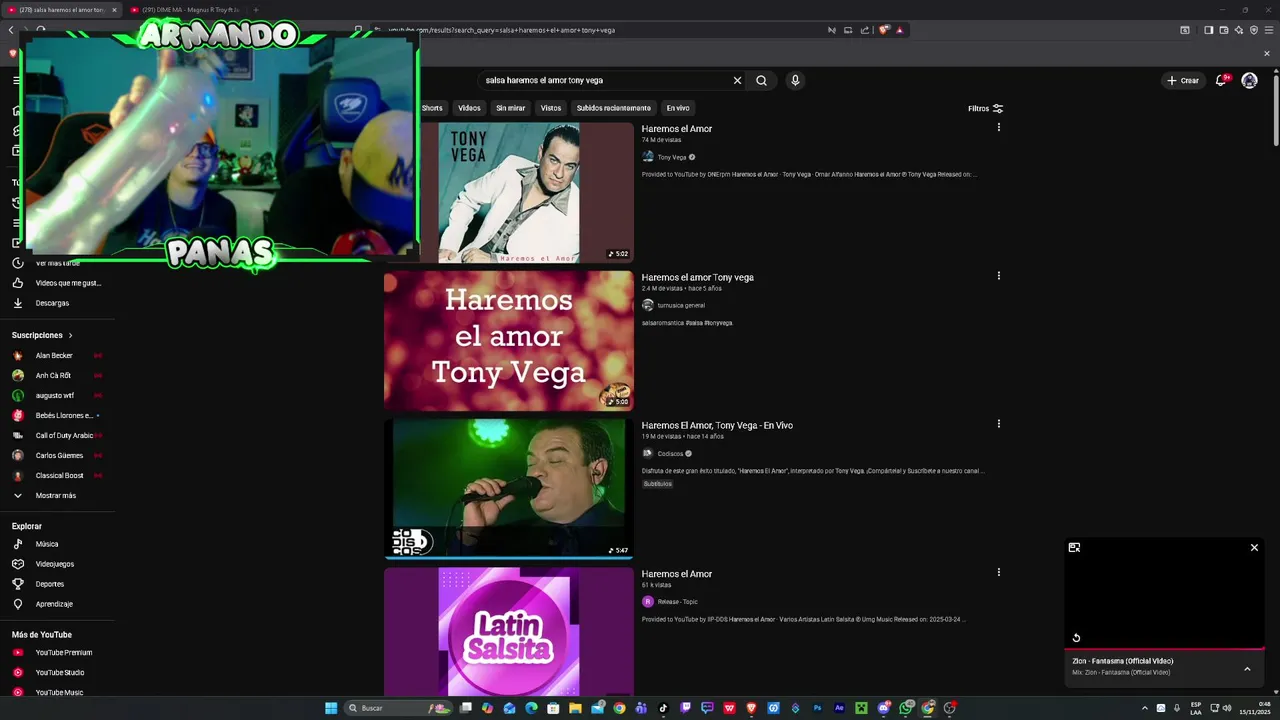Expand miniplayer to full watch page
The image size is (1280, 720).
pos(1074,547)
